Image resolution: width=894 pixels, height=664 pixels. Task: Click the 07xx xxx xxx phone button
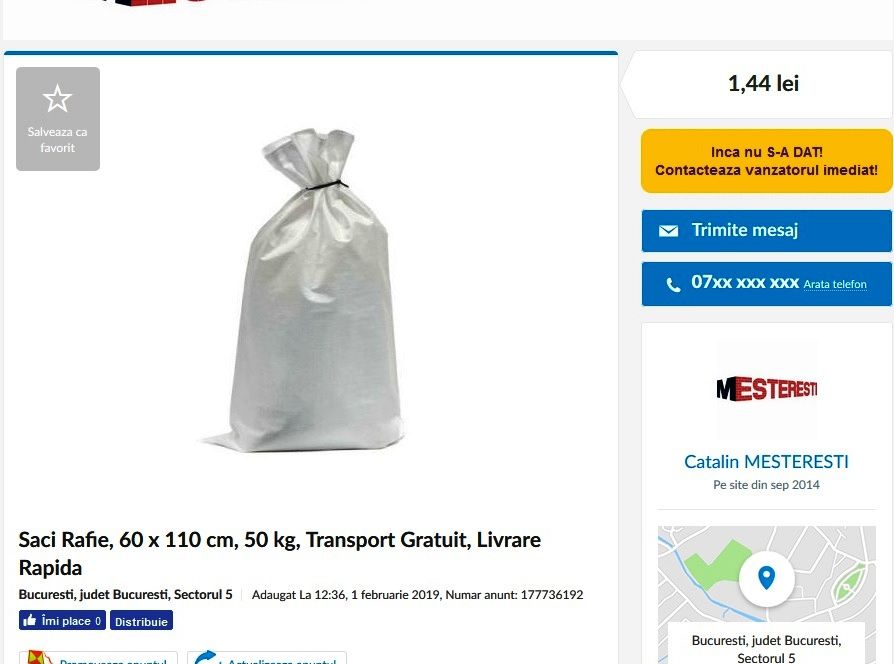766,284
